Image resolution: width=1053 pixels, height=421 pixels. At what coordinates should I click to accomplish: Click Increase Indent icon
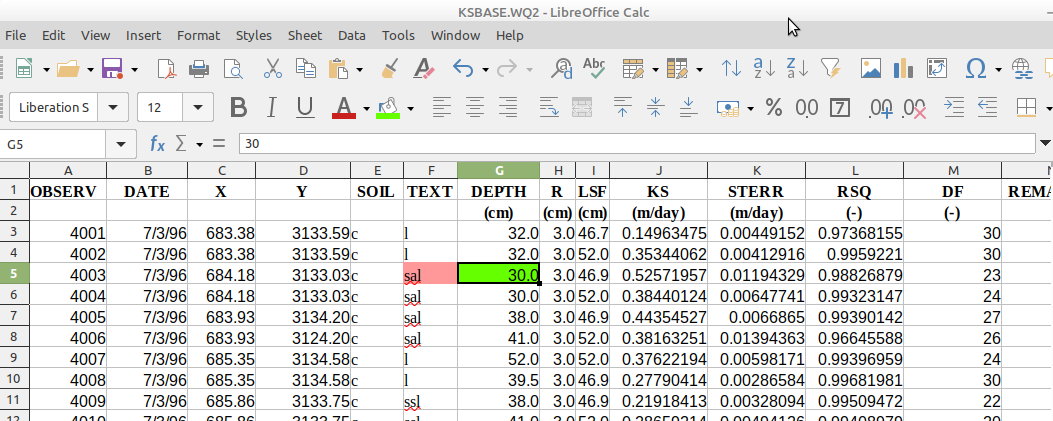point(954,107)
